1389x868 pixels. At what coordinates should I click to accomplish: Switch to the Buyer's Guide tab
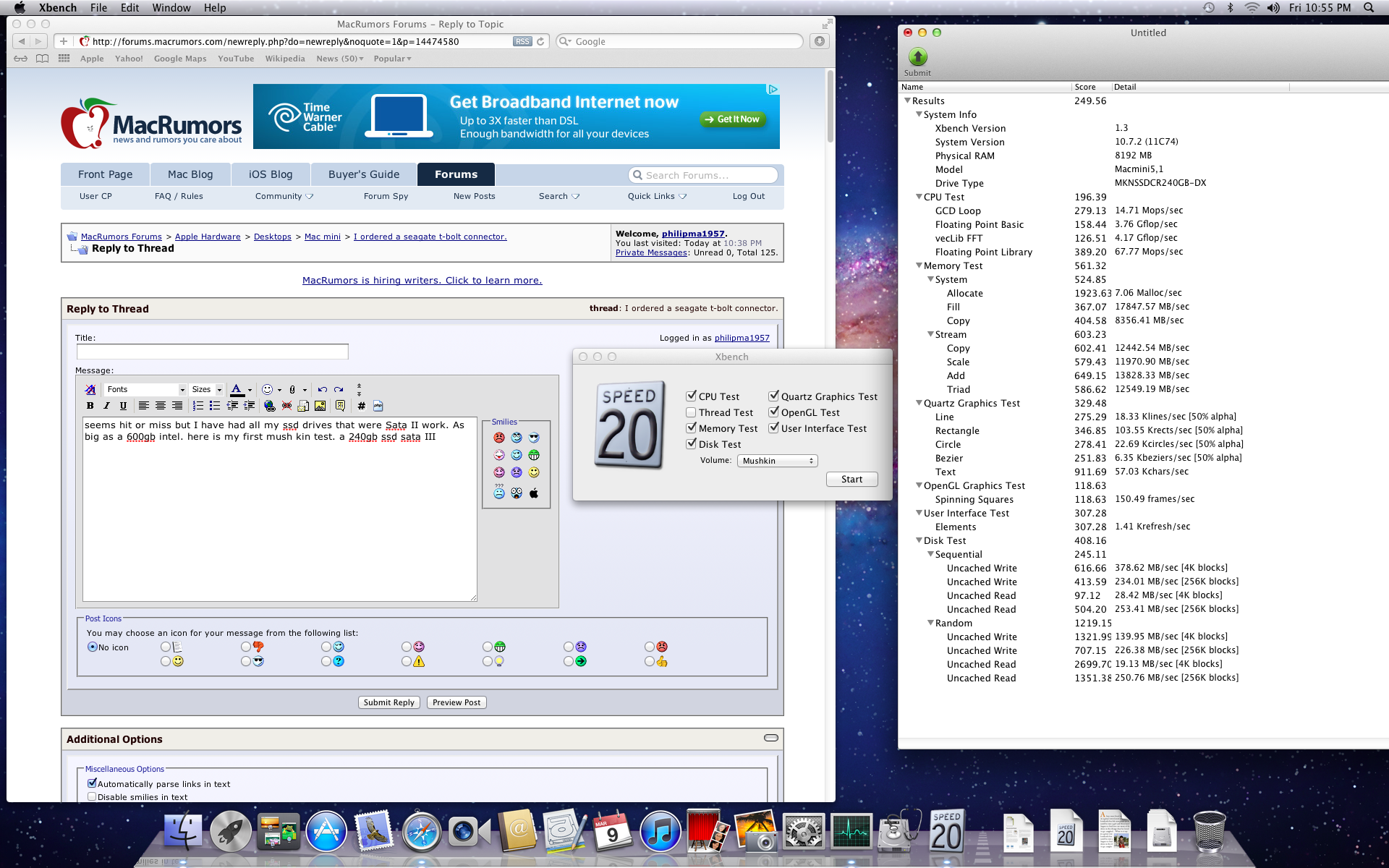[x=363, y=174]
